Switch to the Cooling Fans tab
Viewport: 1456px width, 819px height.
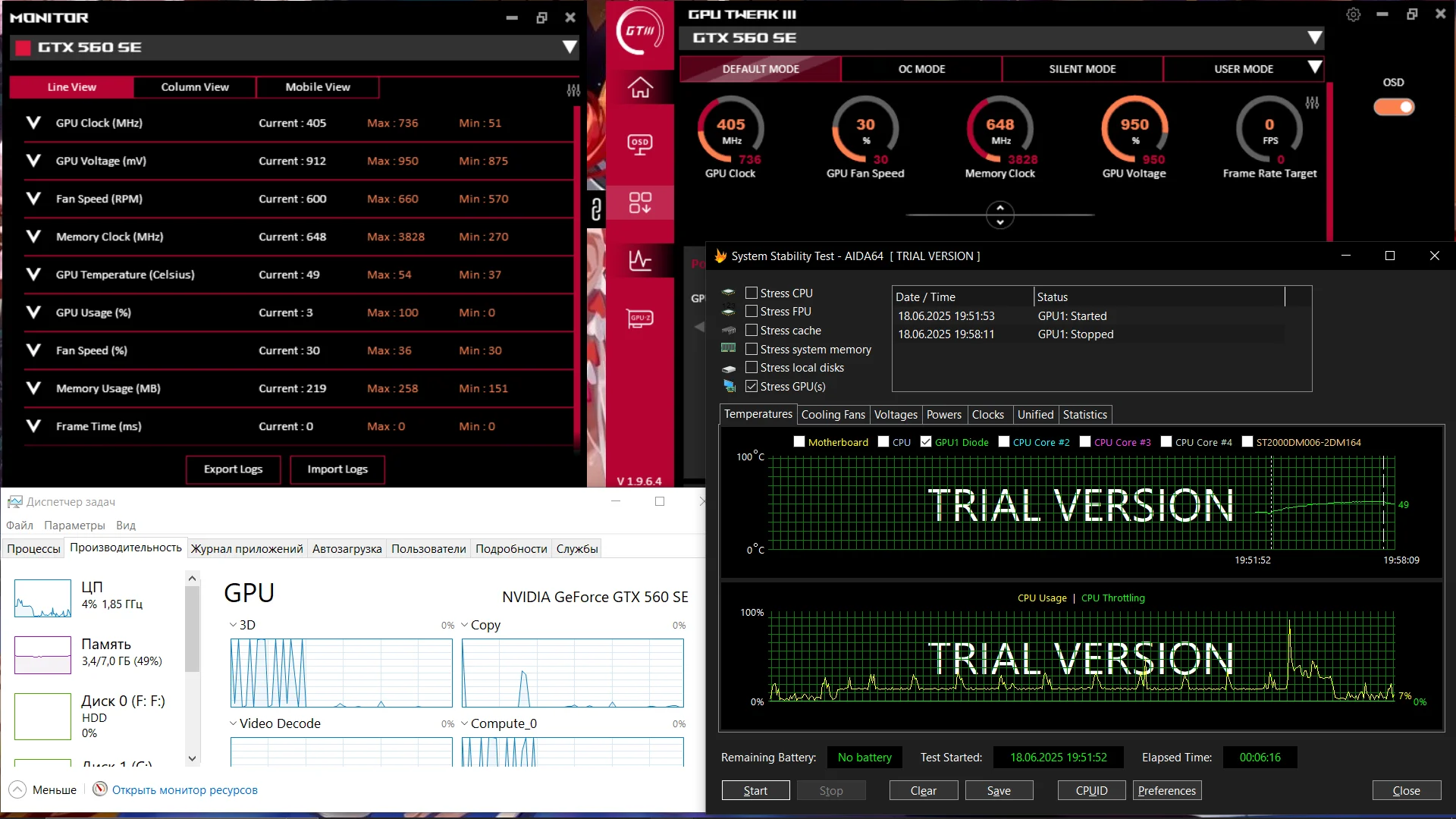(x=833, y=414)
